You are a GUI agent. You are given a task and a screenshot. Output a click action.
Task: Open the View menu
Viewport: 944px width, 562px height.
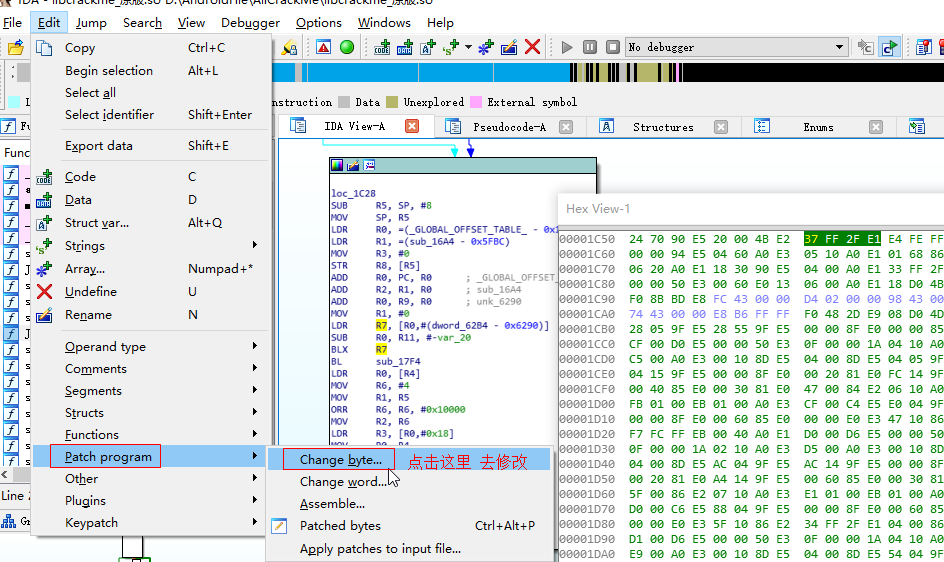(x=191, y=23)
